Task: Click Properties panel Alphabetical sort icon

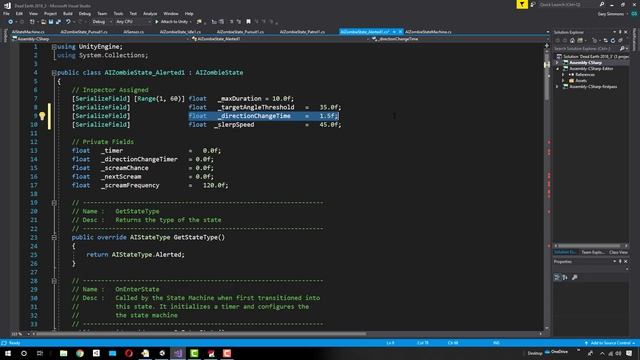Action: point(565,278)
